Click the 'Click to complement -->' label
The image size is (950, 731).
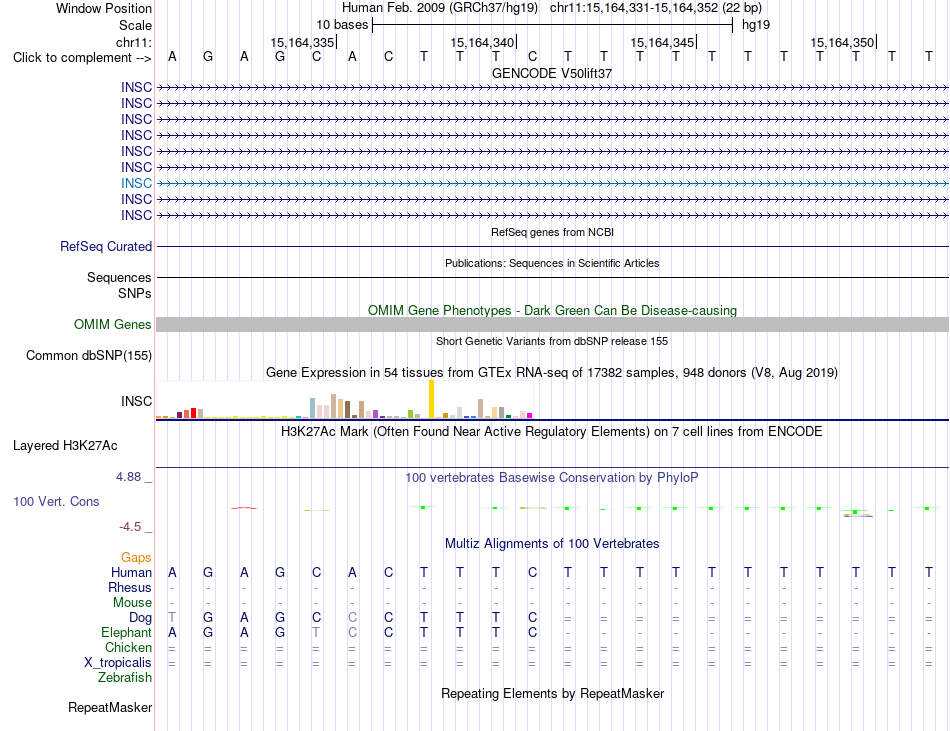(82, 58)
